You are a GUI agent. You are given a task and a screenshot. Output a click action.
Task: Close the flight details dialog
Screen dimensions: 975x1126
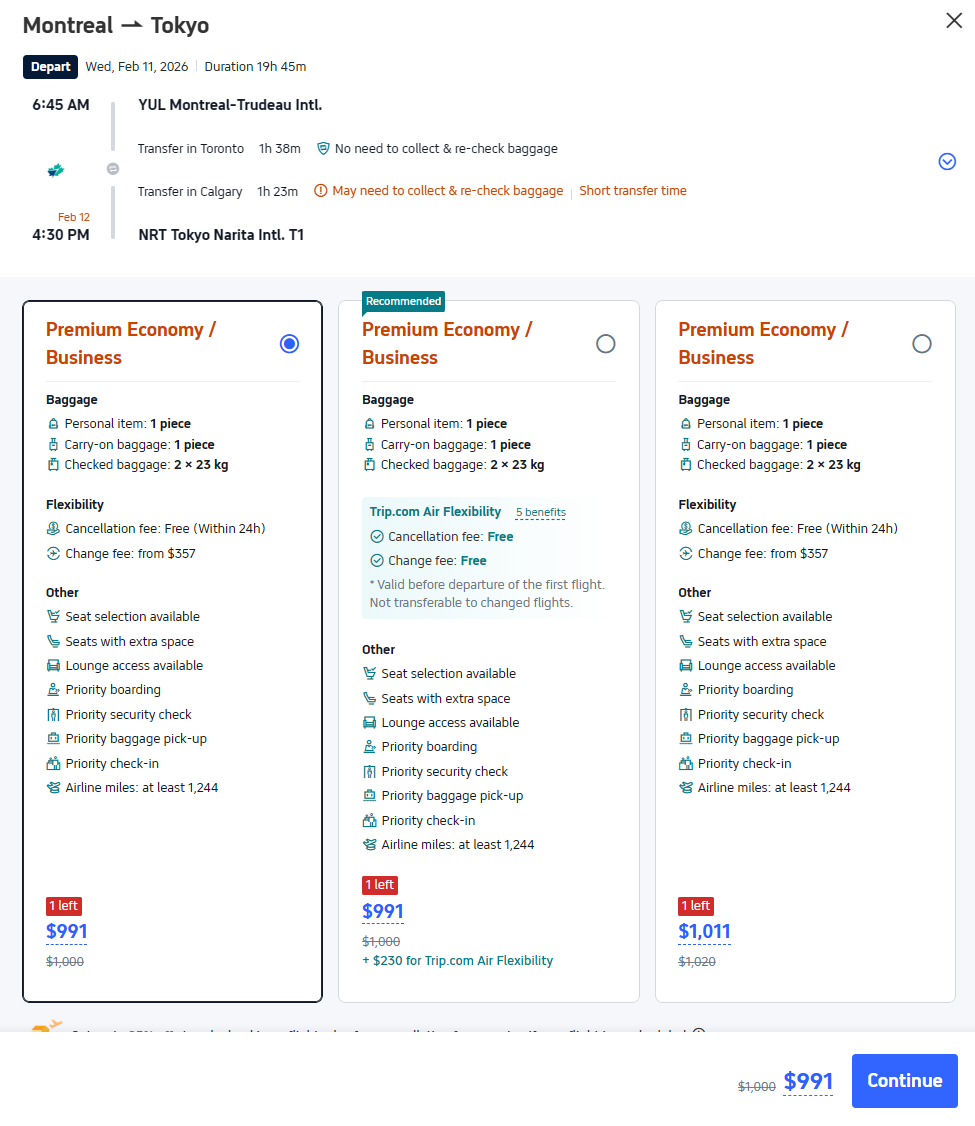point(954,21)
